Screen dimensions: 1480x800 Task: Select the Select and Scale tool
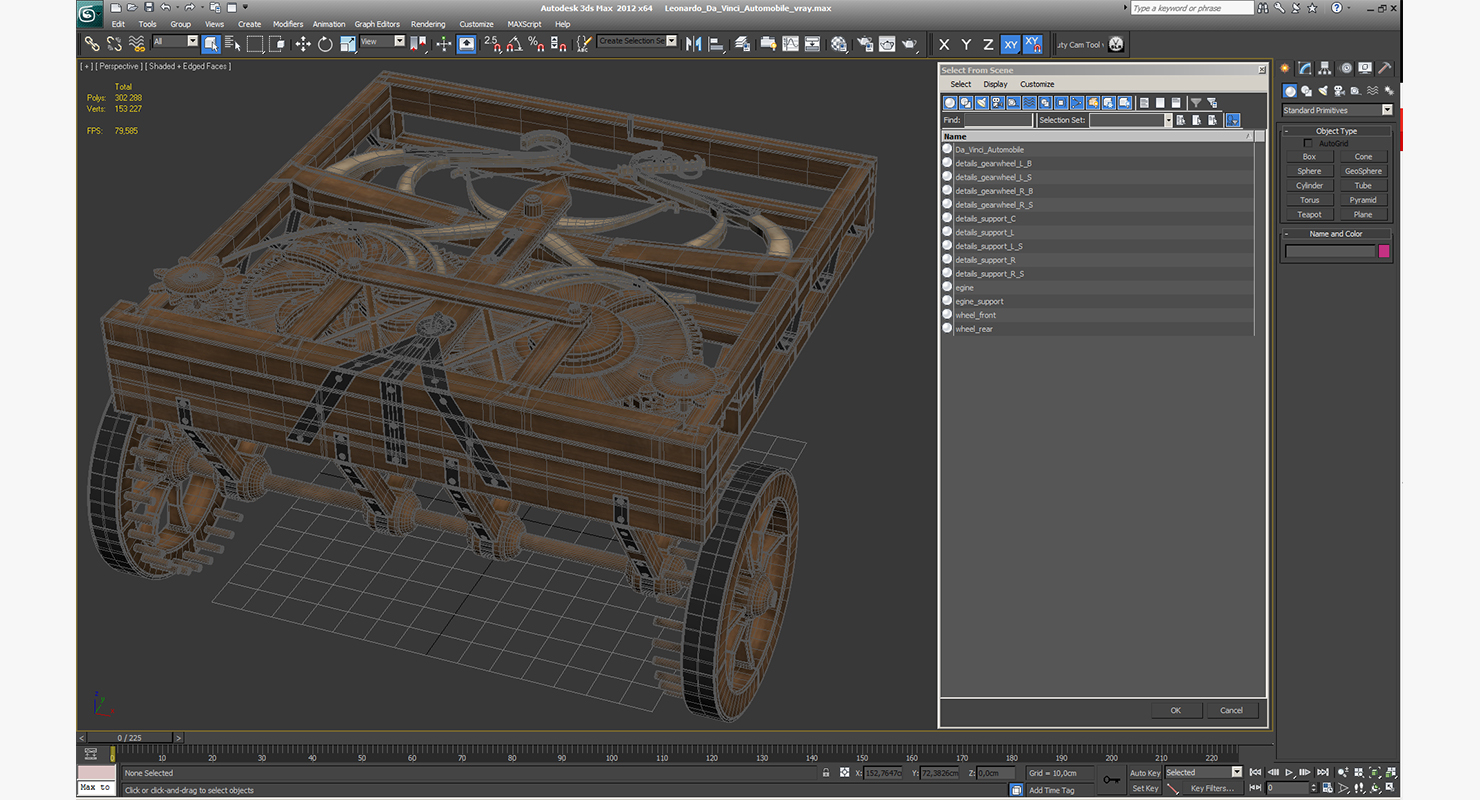pos(347,44)
